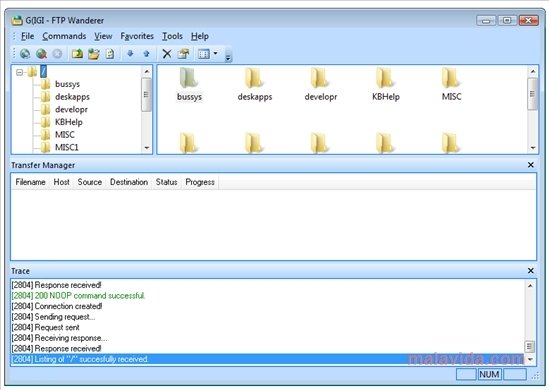This screenshot has height=390, width=549.
Task: Click the Status column header
Action: pyautogui.click(x=166, y=182)
